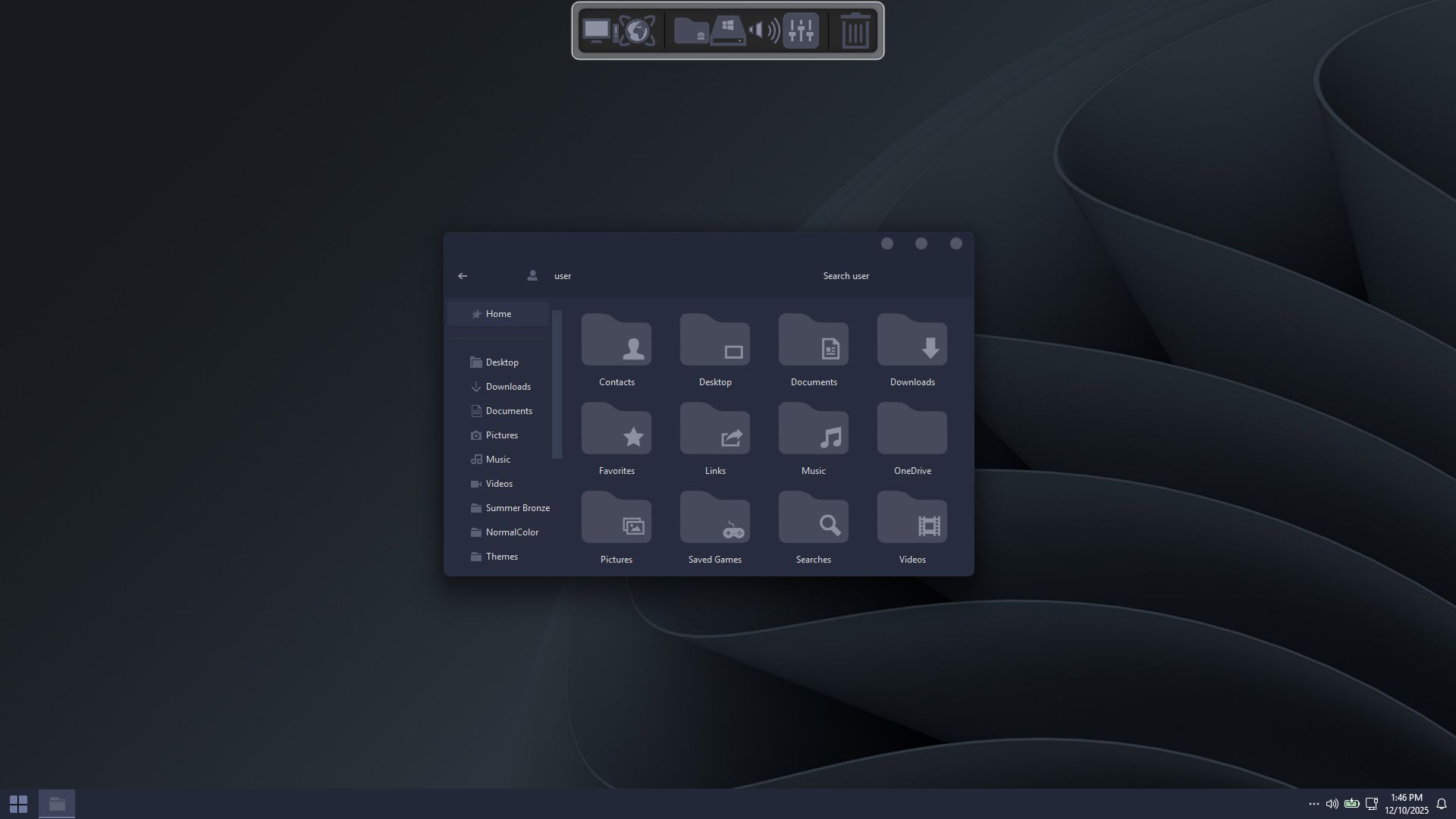The image size is (1456, 819).
Task: Open the Windows drive icon in dock
Action: [x=728, y=31]
